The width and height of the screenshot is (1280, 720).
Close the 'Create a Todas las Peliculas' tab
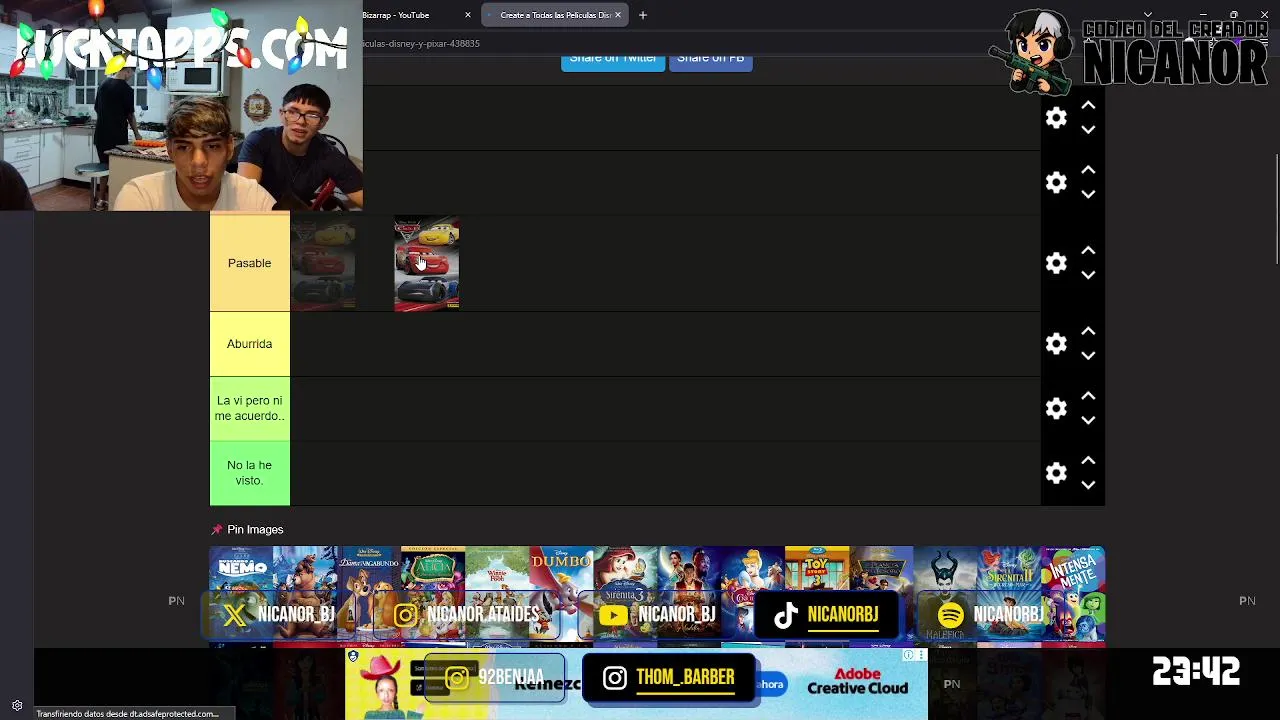(617, 15)
